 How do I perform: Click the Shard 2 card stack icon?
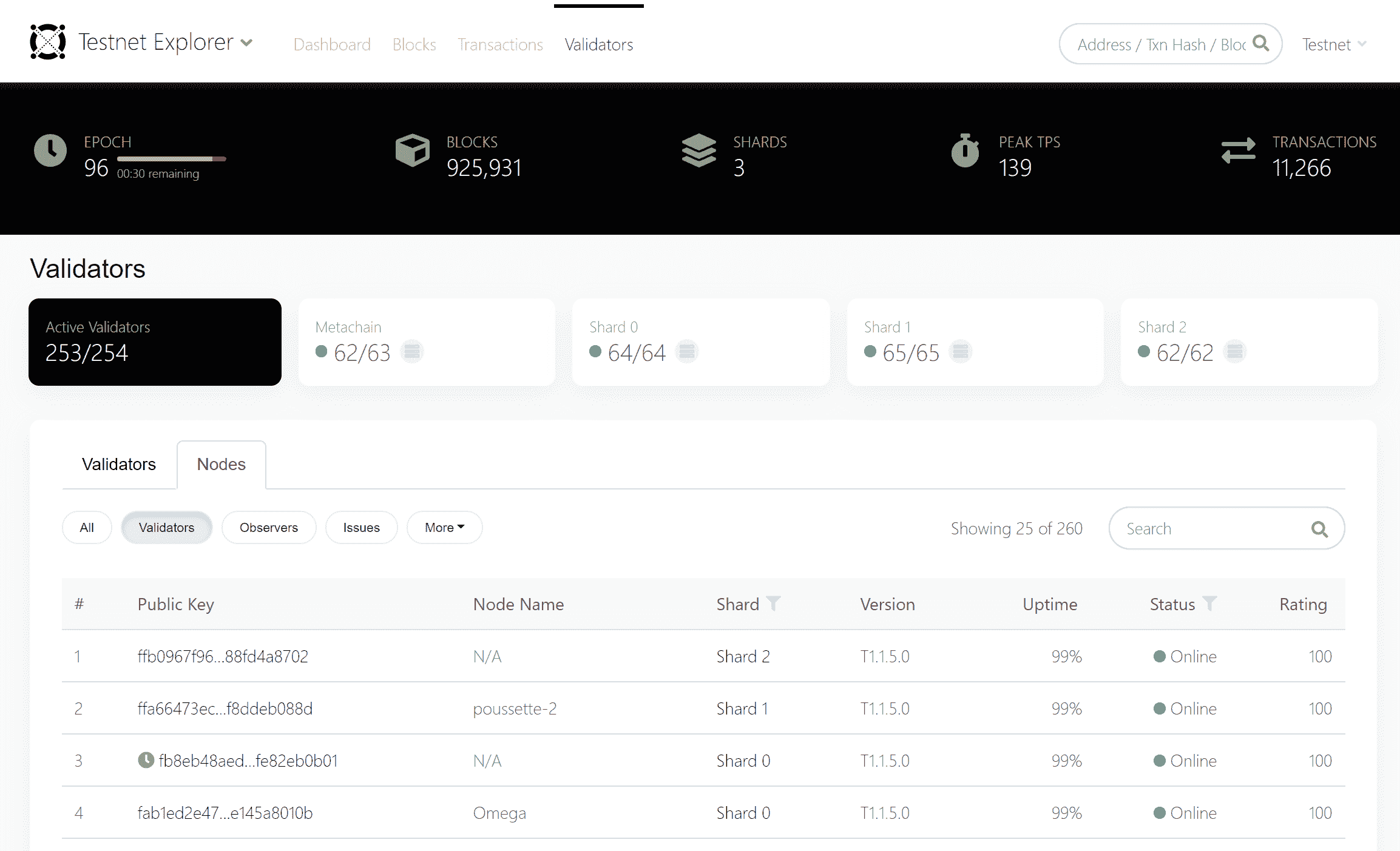[x=1234, y=352]
